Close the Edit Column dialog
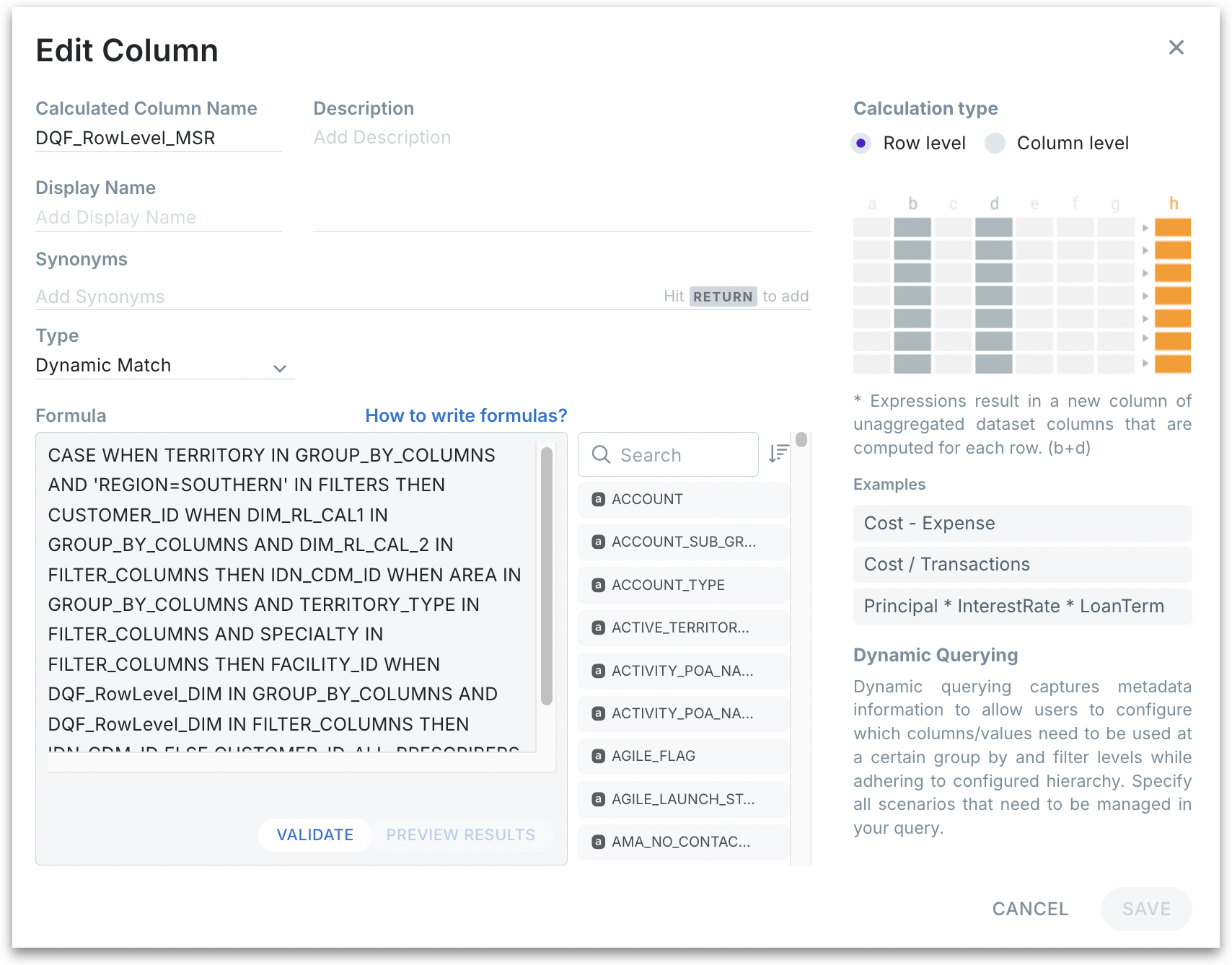The width and height of the screenshot is (1232, 965). click(1176, 48)
